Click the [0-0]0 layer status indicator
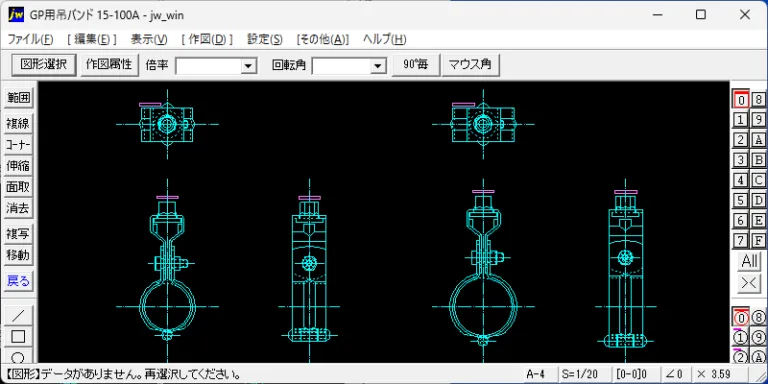 click(x=635, y=374)
